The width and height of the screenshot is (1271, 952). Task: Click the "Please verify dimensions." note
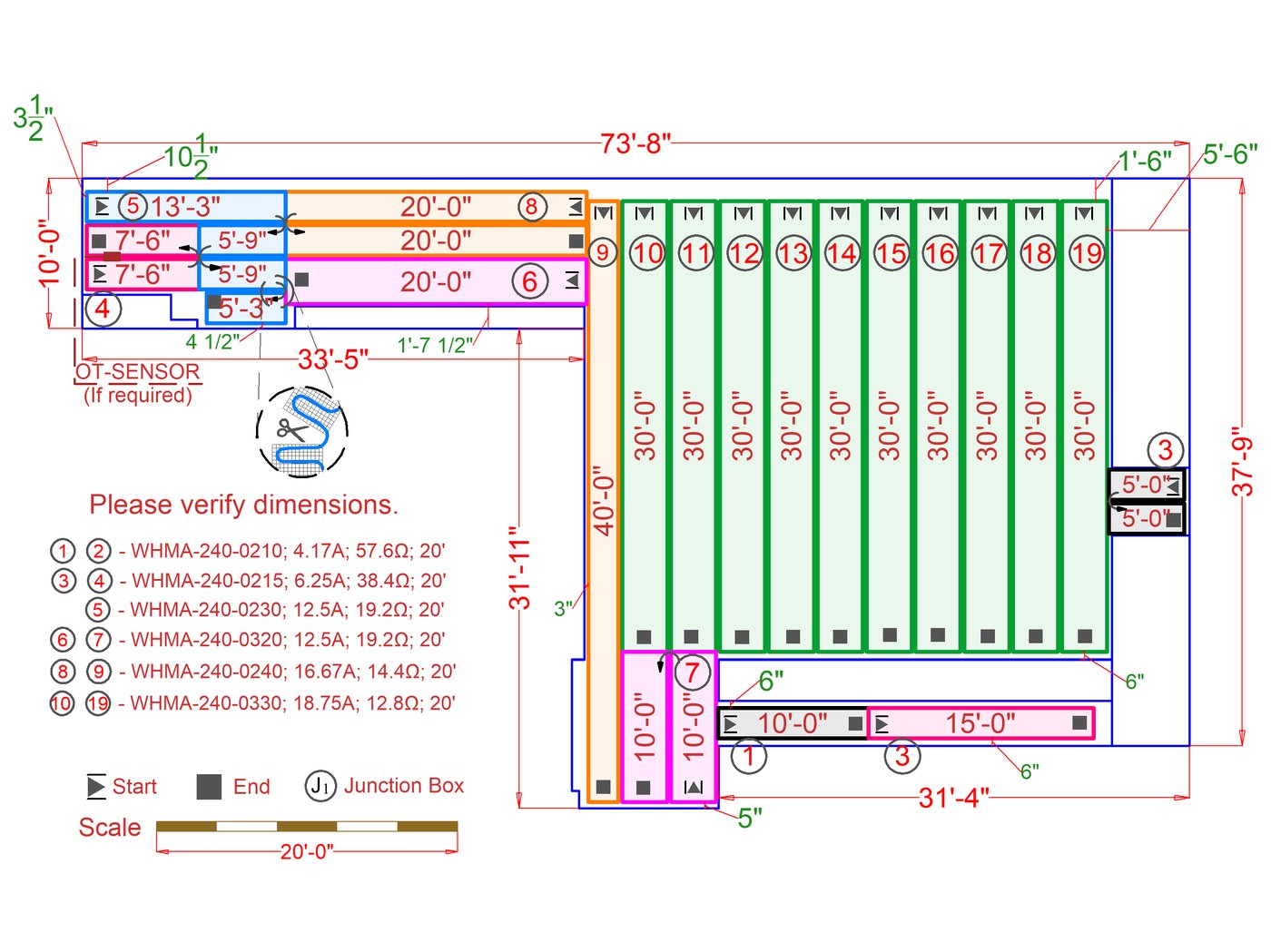(x=243, y=505)
